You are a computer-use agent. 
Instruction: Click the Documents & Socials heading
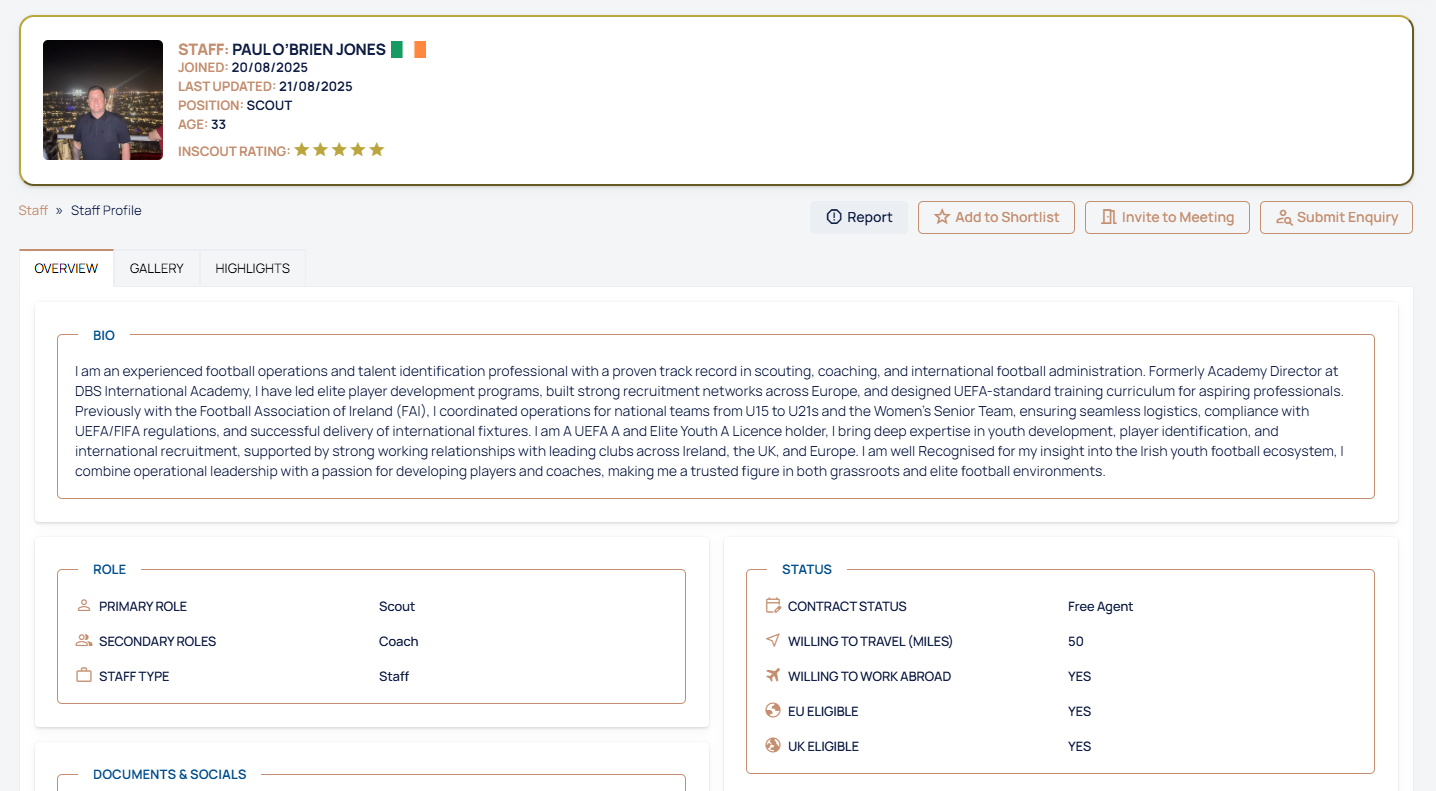[x=170, y=774]
